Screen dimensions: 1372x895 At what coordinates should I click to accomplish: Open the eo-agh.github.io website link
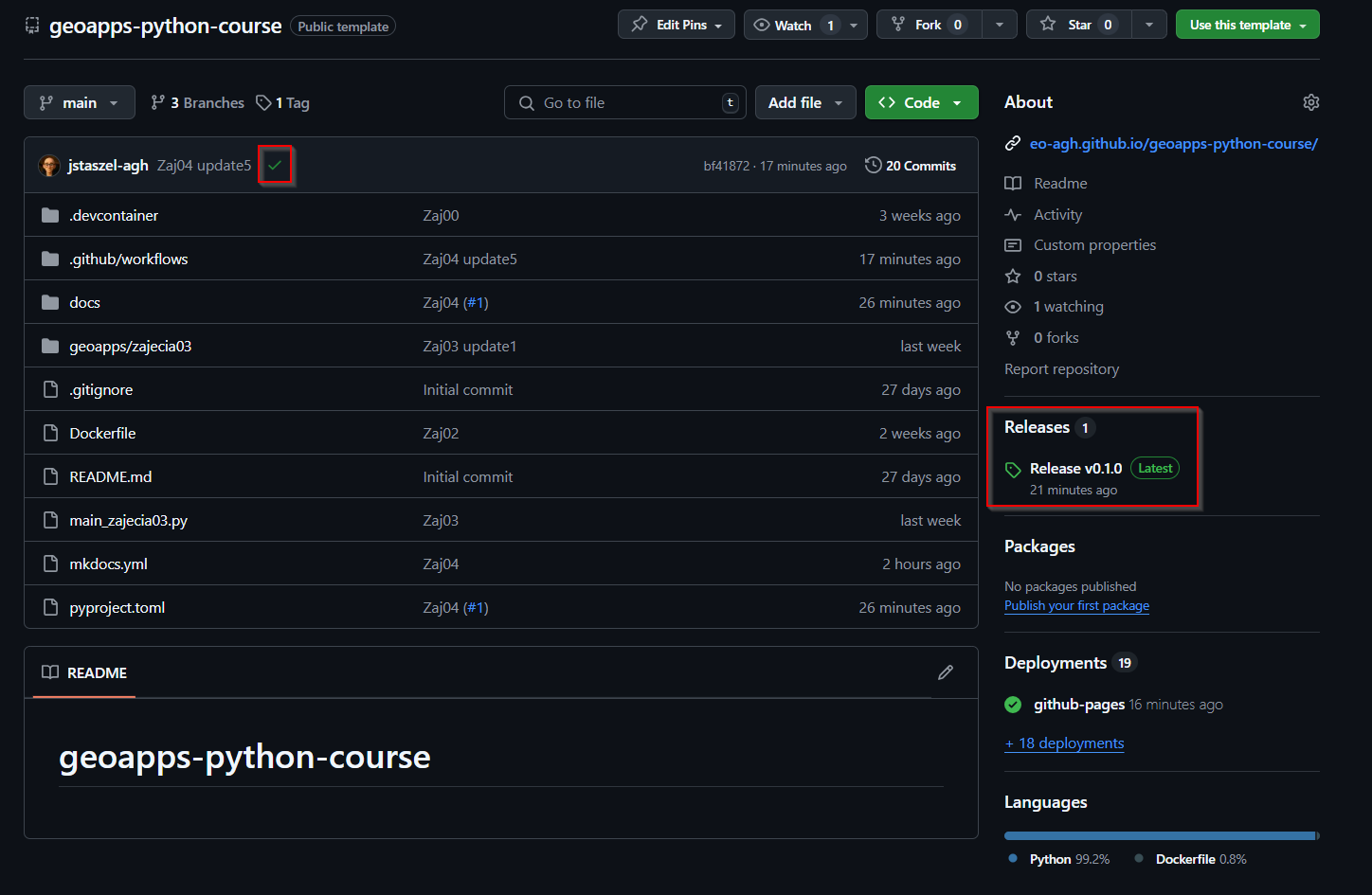click(1173, 144)
